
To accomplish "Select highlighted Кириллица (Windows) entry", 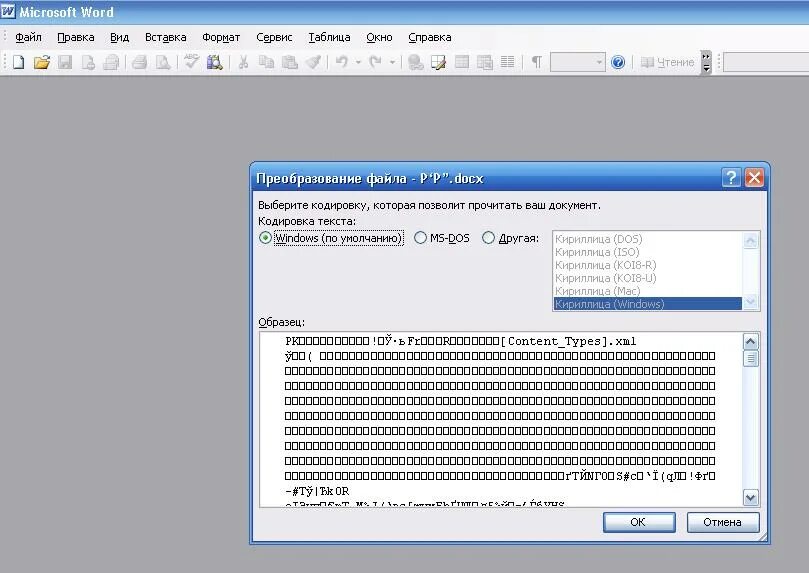I will coord(648,304).
